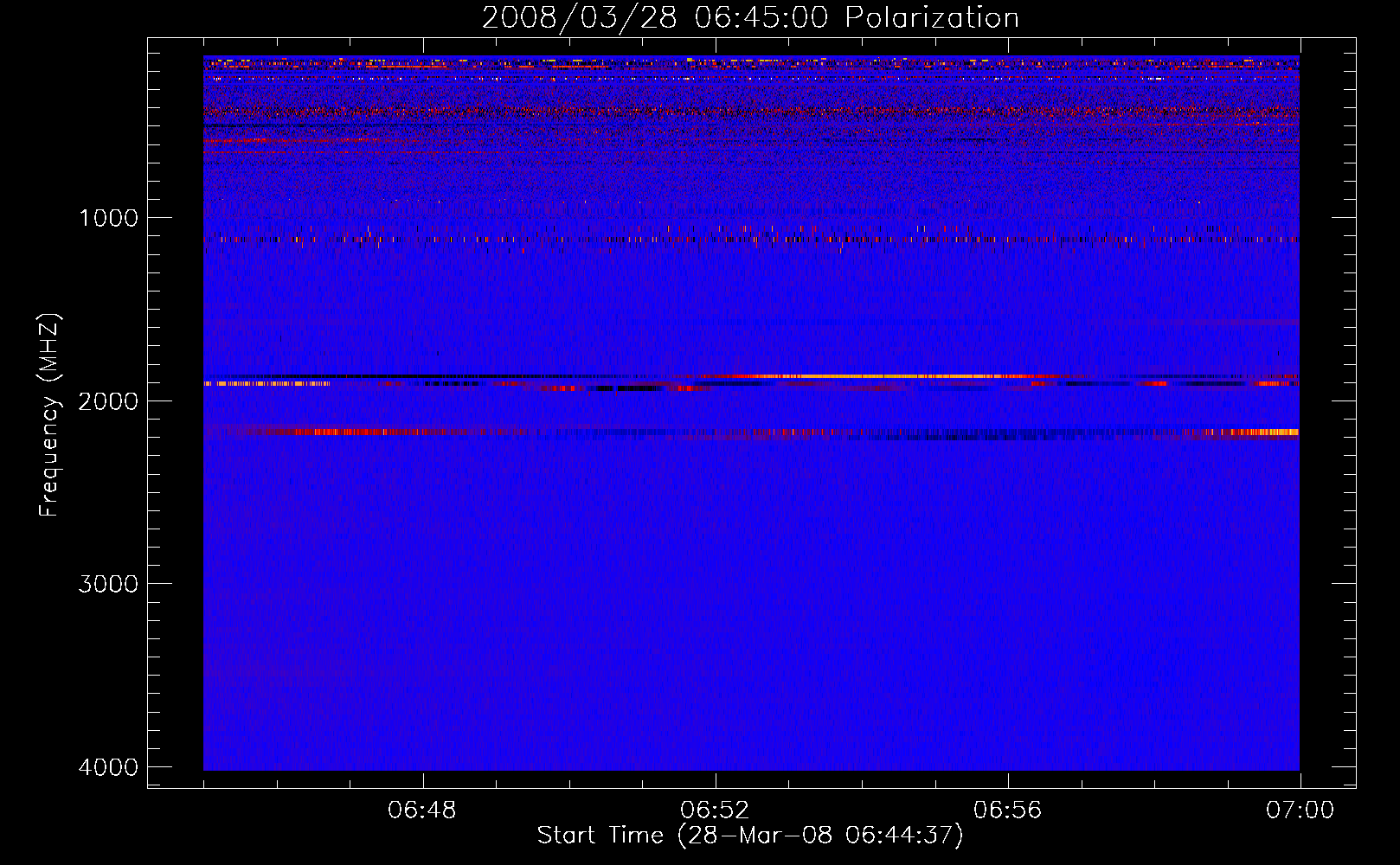Click the 06:56 time tick label
The height and width of the screenshot is (865, 1400).
point(1007,811)
